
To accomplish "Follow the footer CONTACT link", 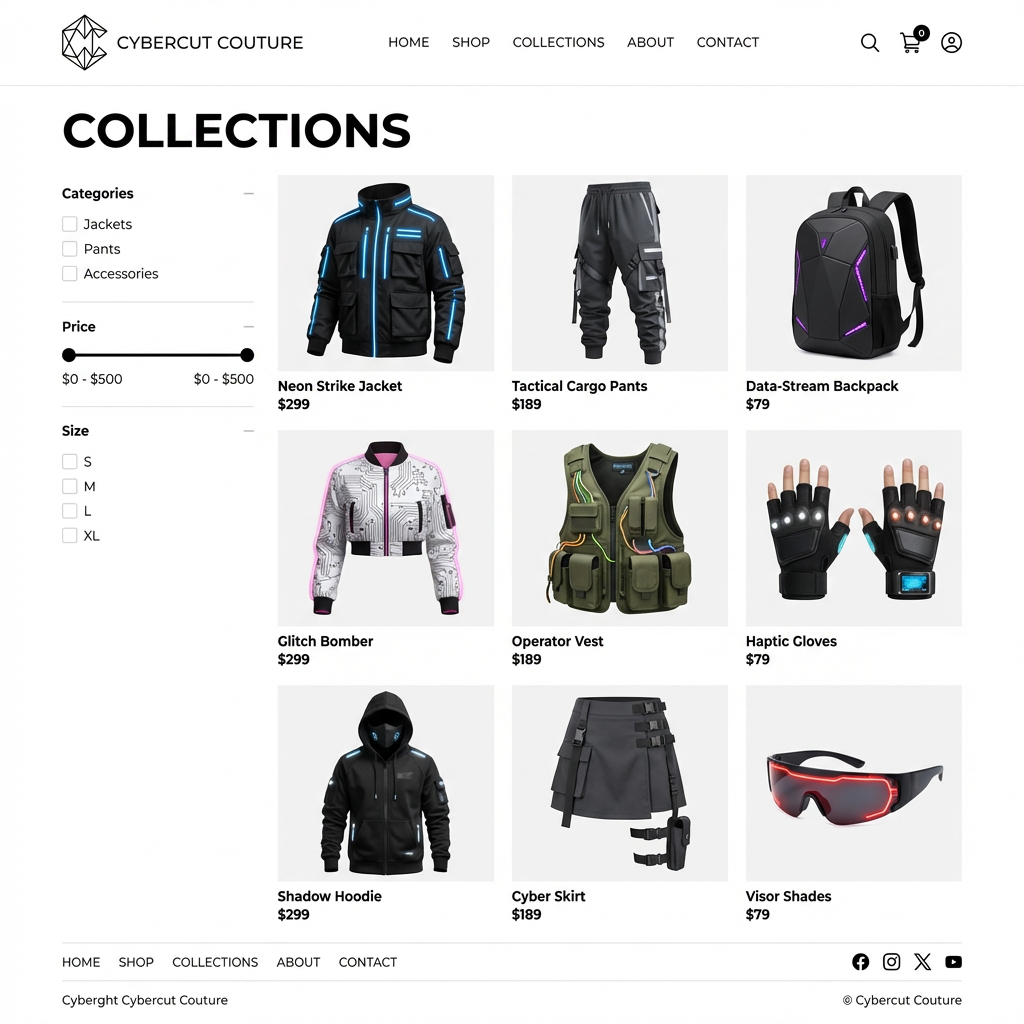I will [x=368, y=962].
